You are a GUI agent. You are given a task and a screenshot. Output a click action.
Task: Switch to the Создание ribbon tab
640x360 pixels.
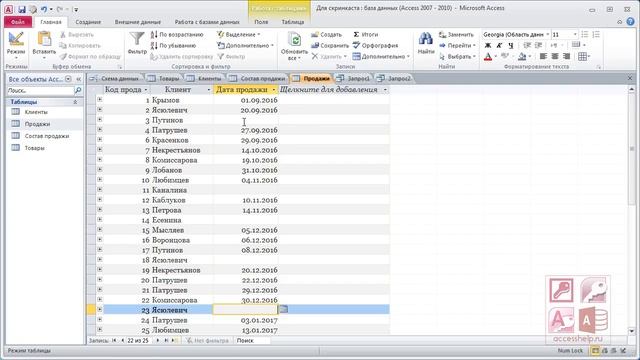(x=88, y=22)
